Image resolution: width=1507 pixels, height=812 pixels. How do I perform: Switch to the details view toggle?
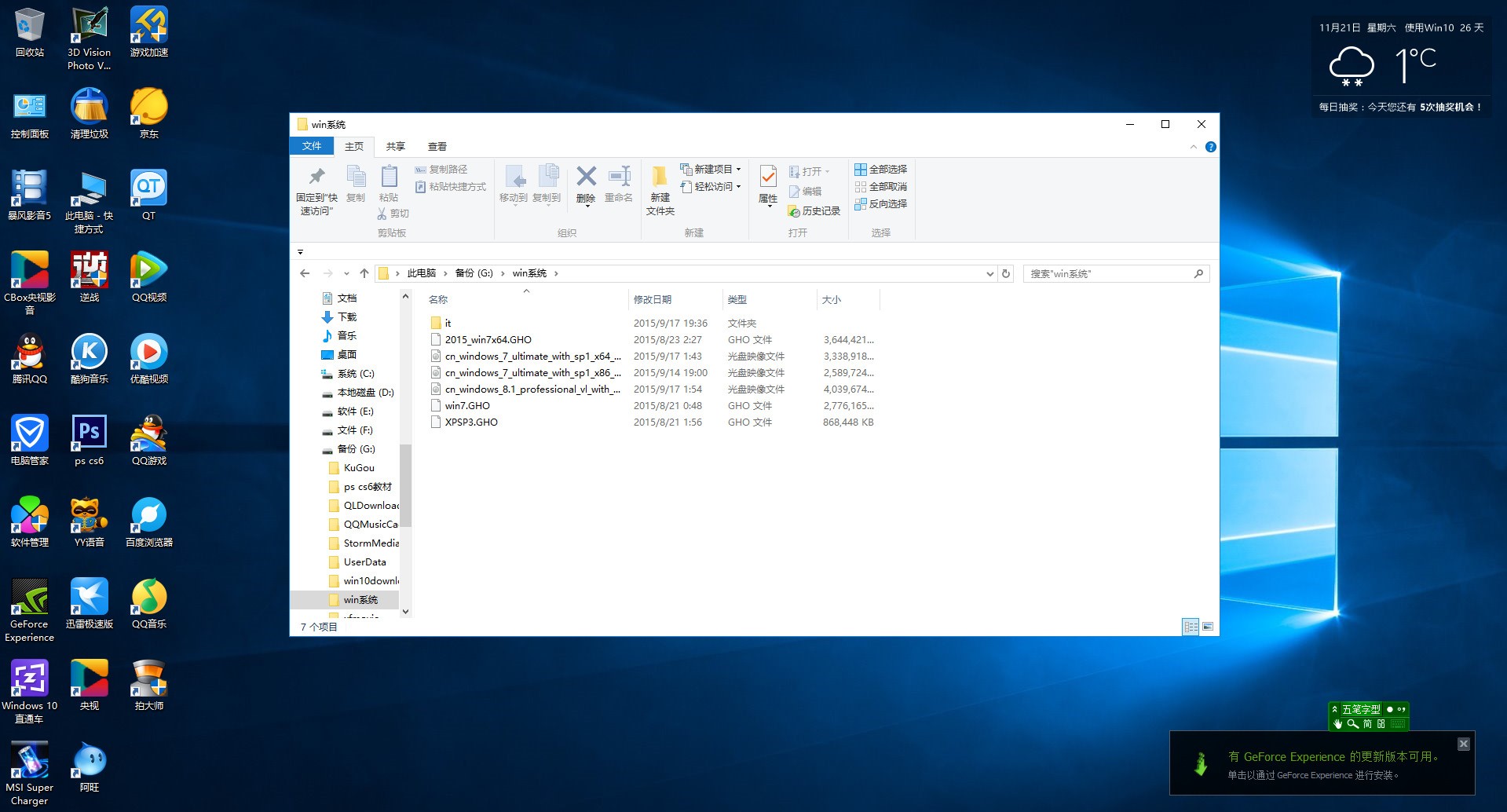tap(1191, 627)
